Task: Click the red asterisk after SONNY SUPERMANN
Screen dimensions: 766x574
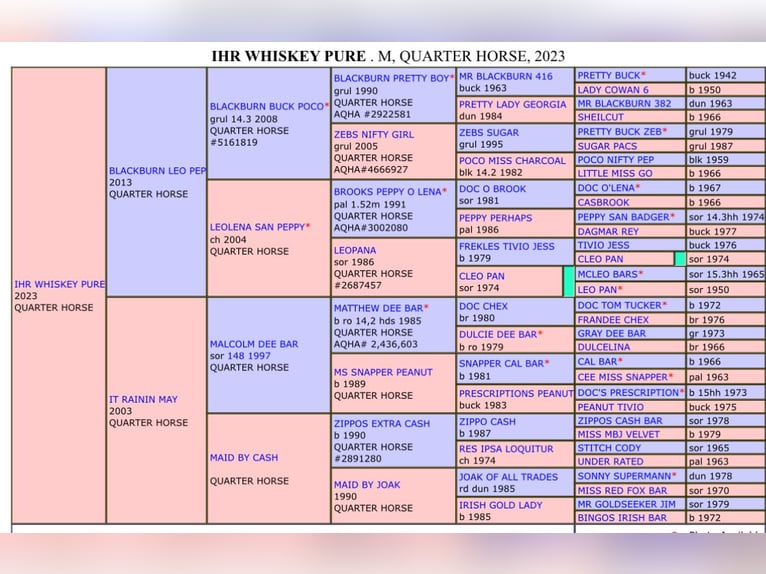Action: [x=675, y=477]
